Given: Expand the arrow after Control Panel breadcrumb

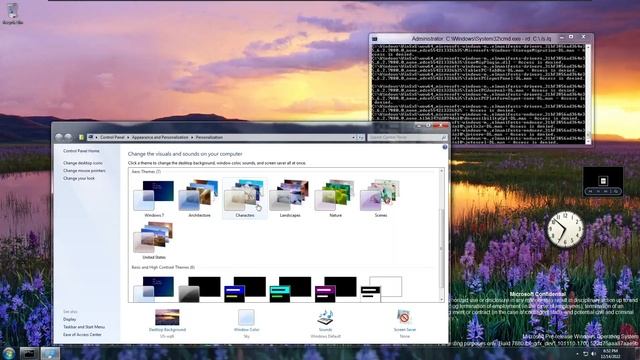Looking at the screenshot, I should pyautogui.click(x=128, y=138).
